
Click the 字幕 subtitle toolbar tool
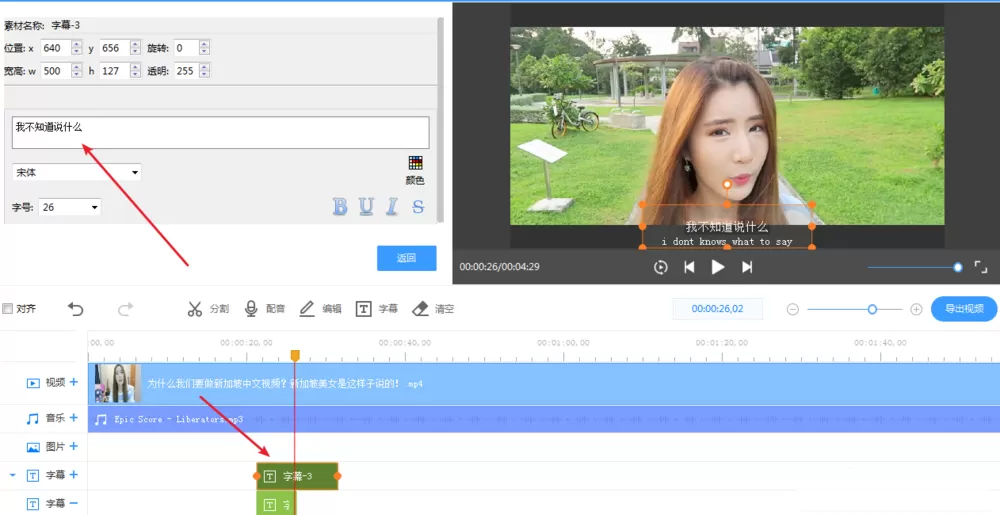377,308
